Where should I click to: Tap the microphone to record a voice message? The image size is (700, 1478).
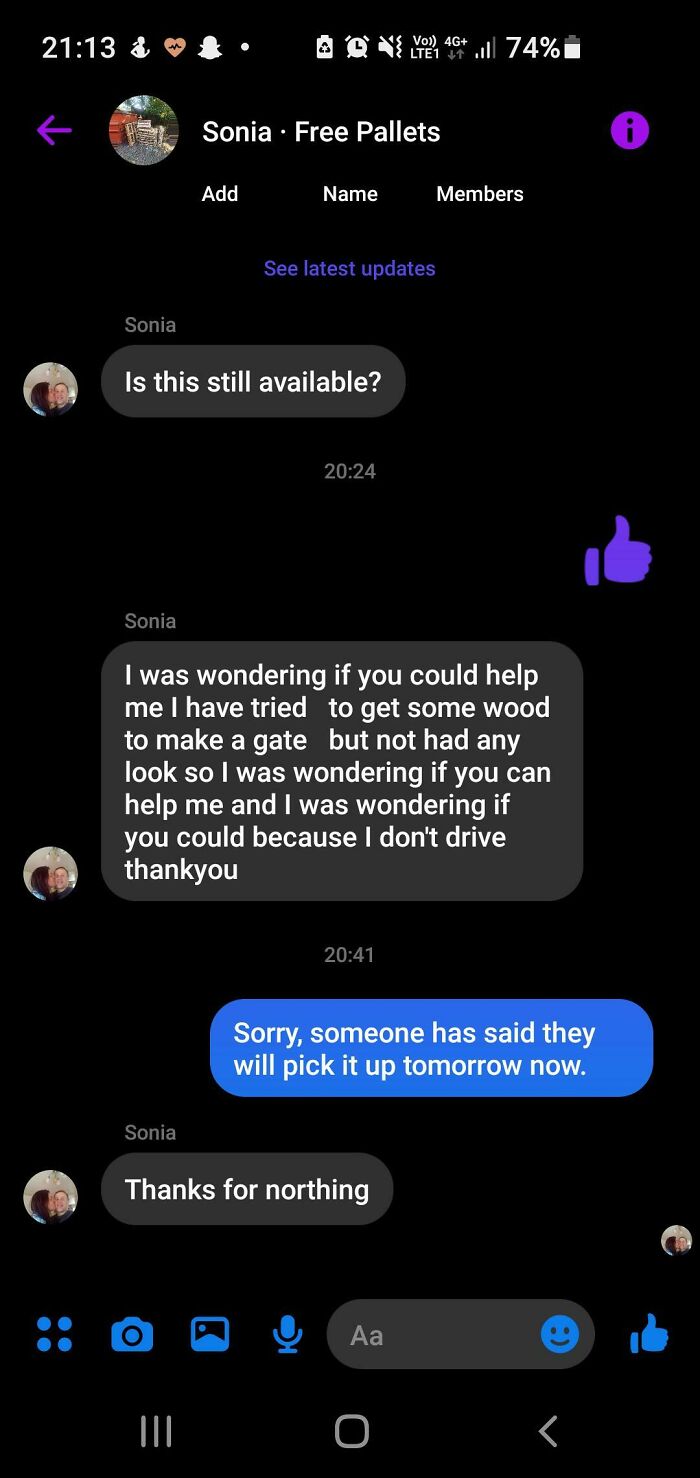[287, 1334]
